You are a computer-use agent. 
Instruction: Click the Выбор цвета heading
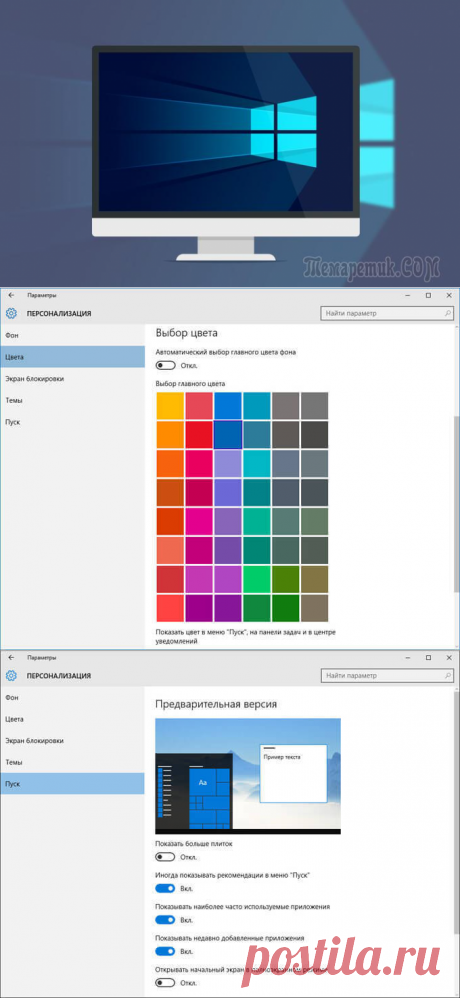point(186,333)
